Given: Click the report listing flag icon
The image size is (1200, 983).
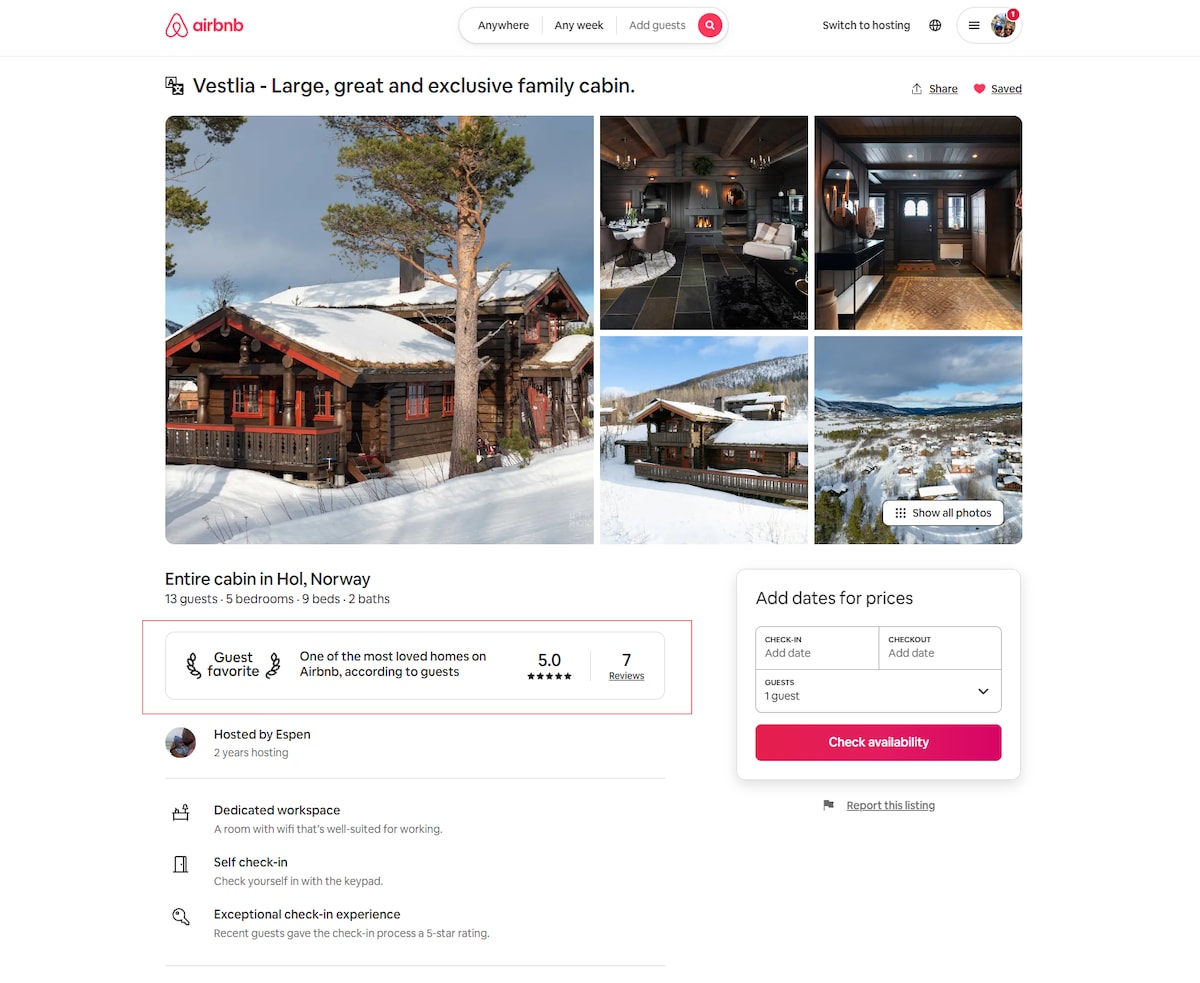Looking at the screenshot, I should [828, 805].
